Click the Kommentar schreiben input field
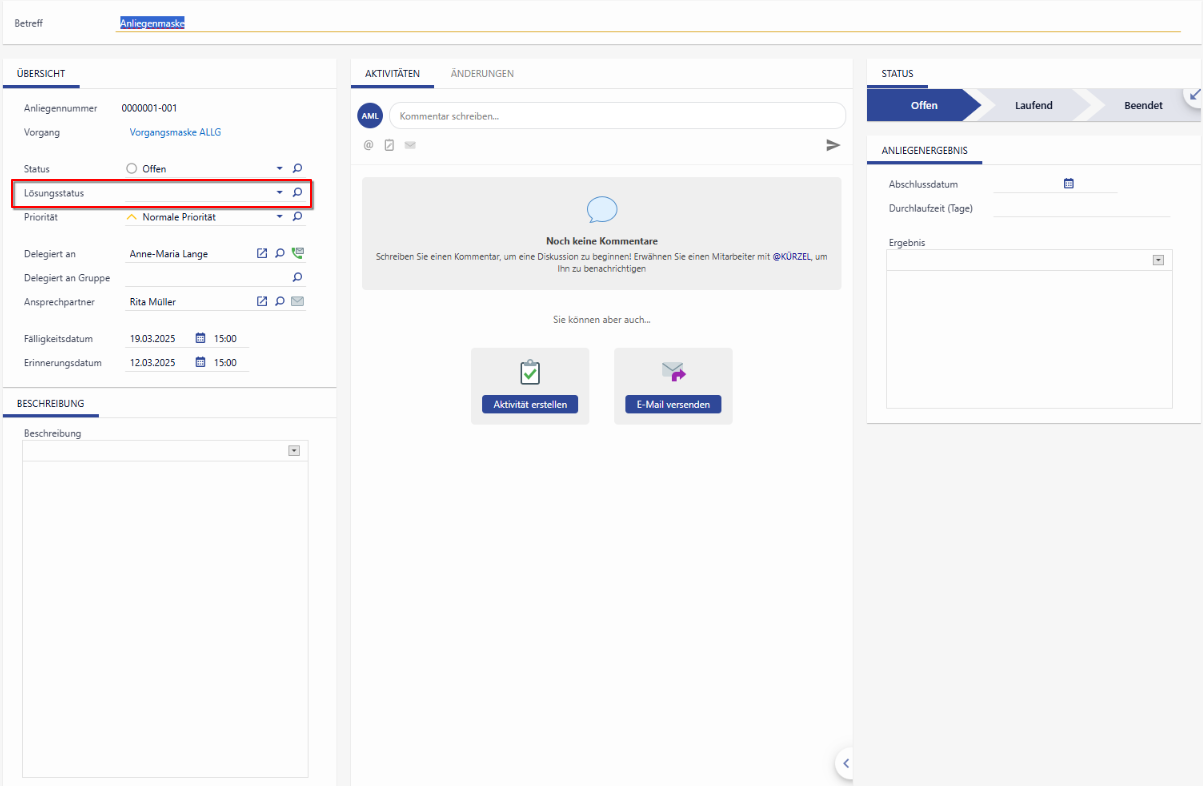The image size is (1203, 786). [x=615, y=116]
